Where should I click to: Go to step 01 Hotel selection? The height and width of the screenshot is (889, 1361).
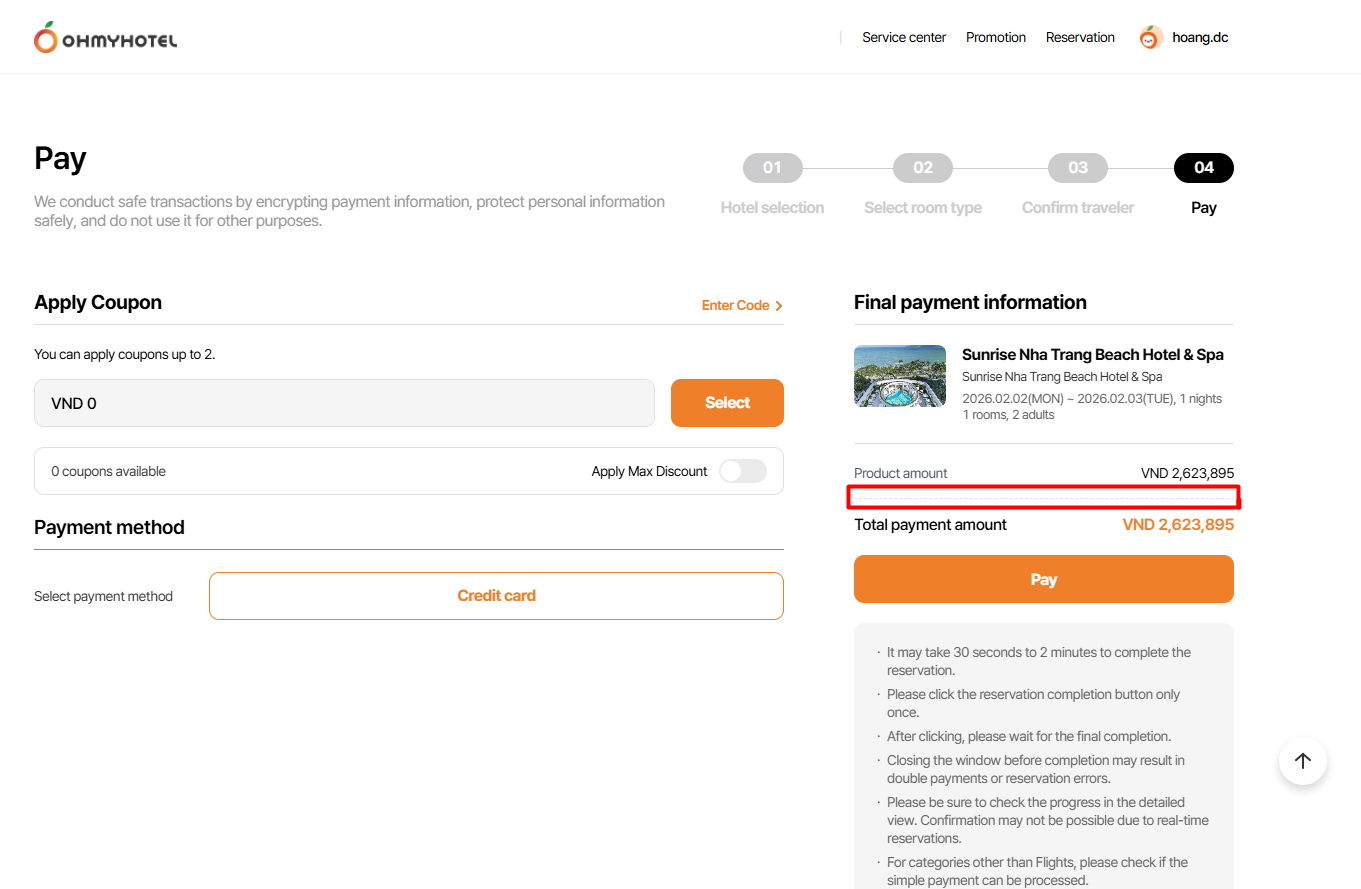click(x=772, y=168)
